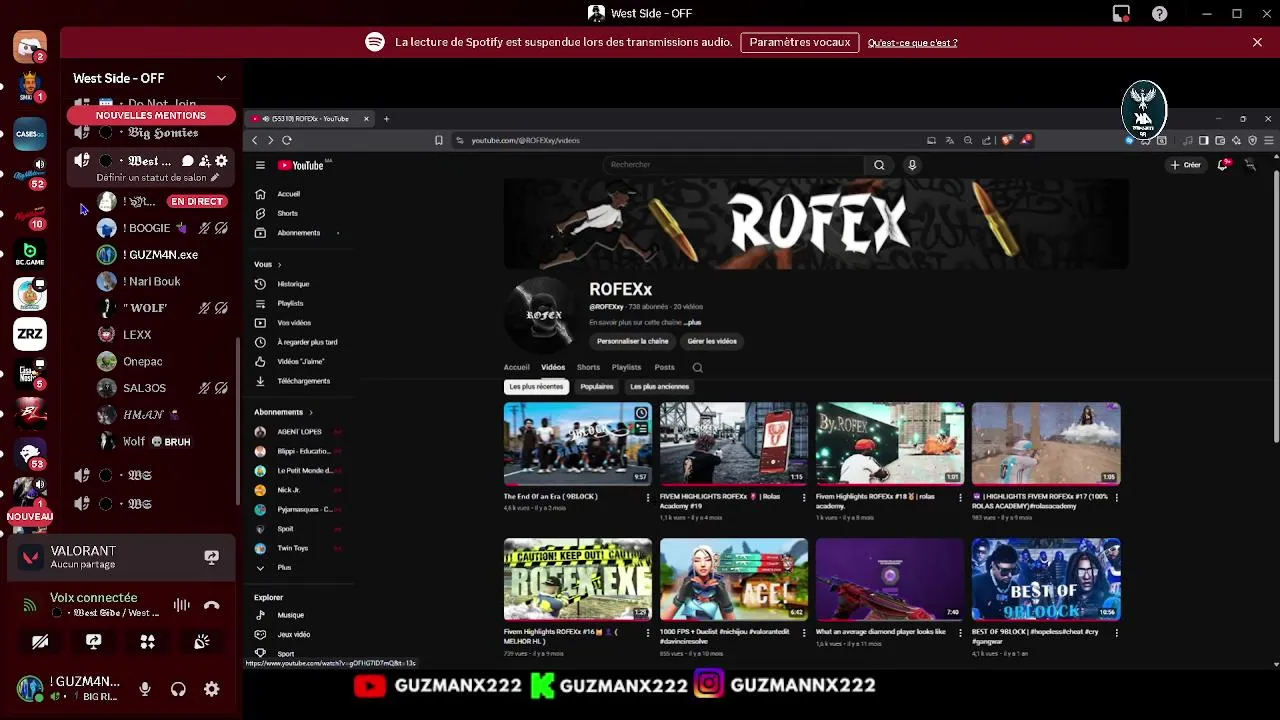Select voice member ! BOOGIE
The height and width of the screenshot is (720, 1280).
[x=163, y=228]
